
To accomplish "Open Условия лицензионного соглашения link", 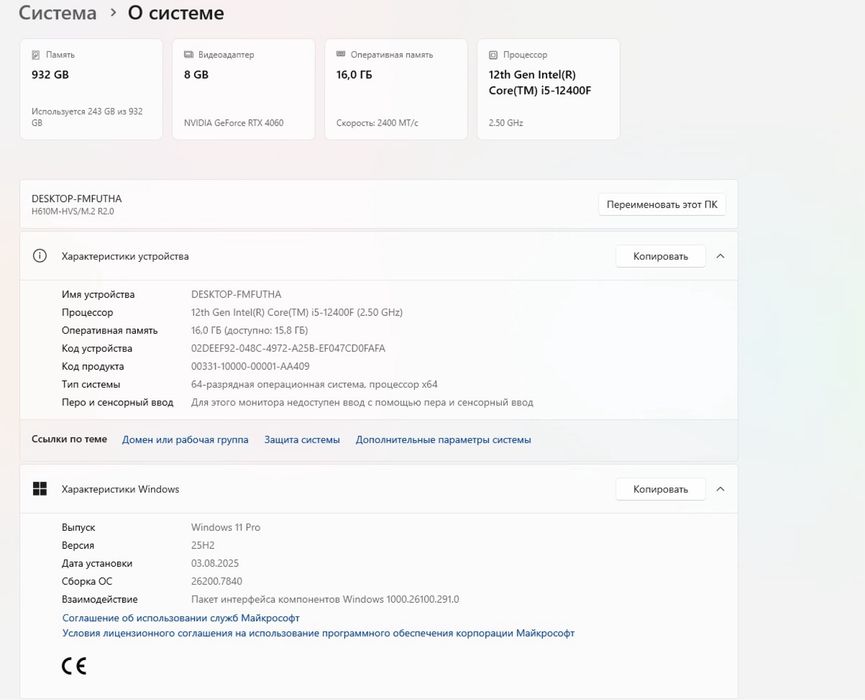I will pyautogui.click(x=318, y=633).
